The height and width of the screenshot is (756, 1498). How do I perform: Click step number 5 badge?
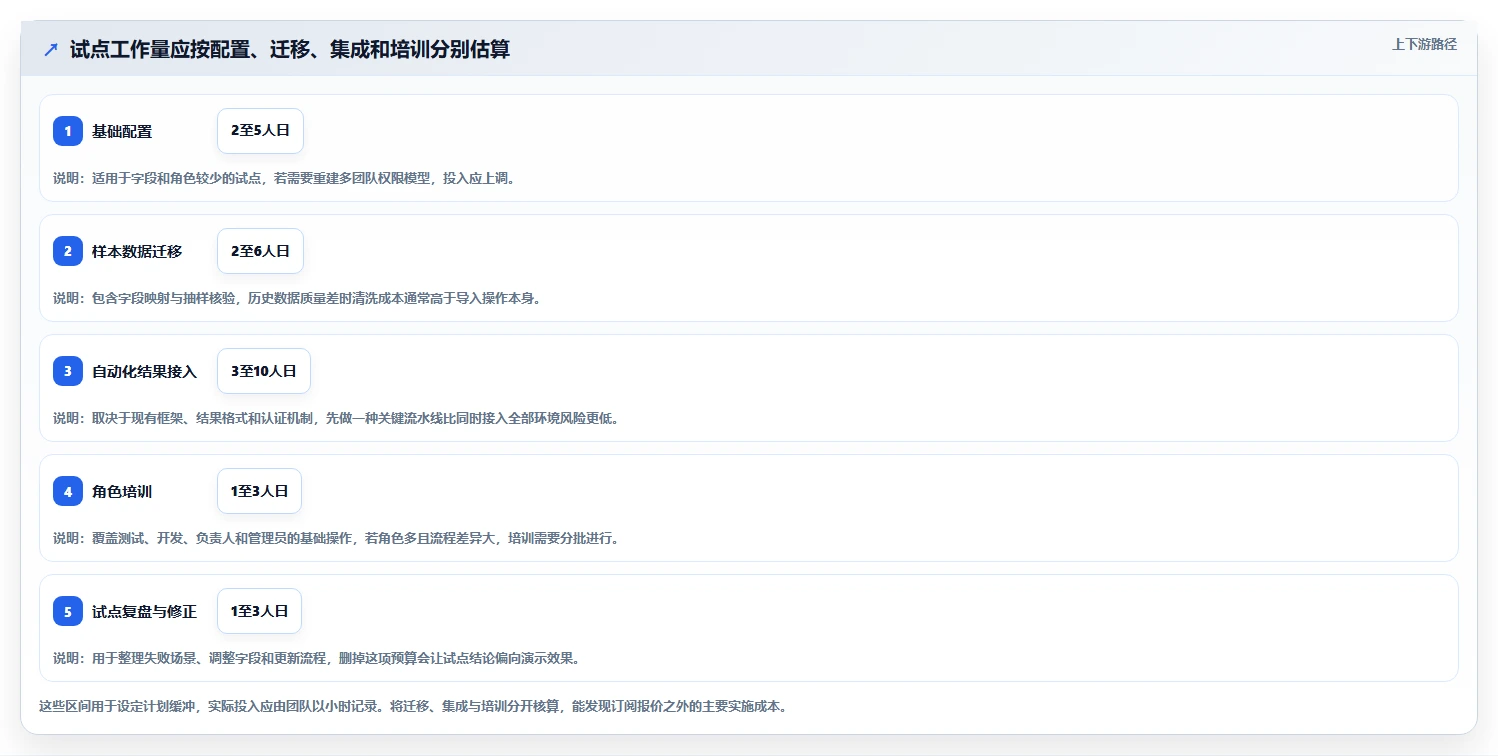(68, 611)
